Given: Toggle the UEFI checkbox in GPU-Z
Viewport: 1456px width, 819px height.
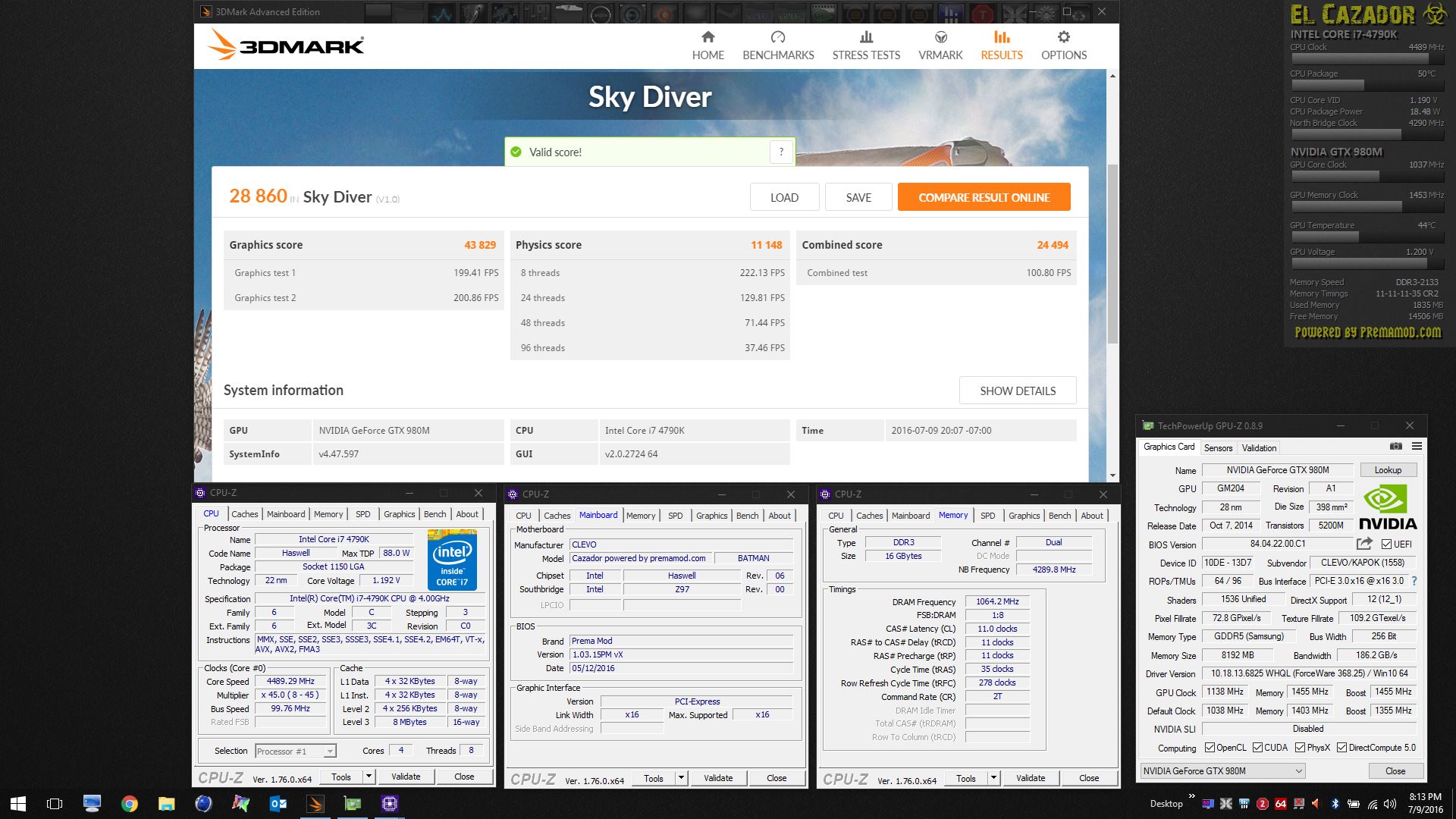Looking at the screenshot, I should (x=1386, y=544).
